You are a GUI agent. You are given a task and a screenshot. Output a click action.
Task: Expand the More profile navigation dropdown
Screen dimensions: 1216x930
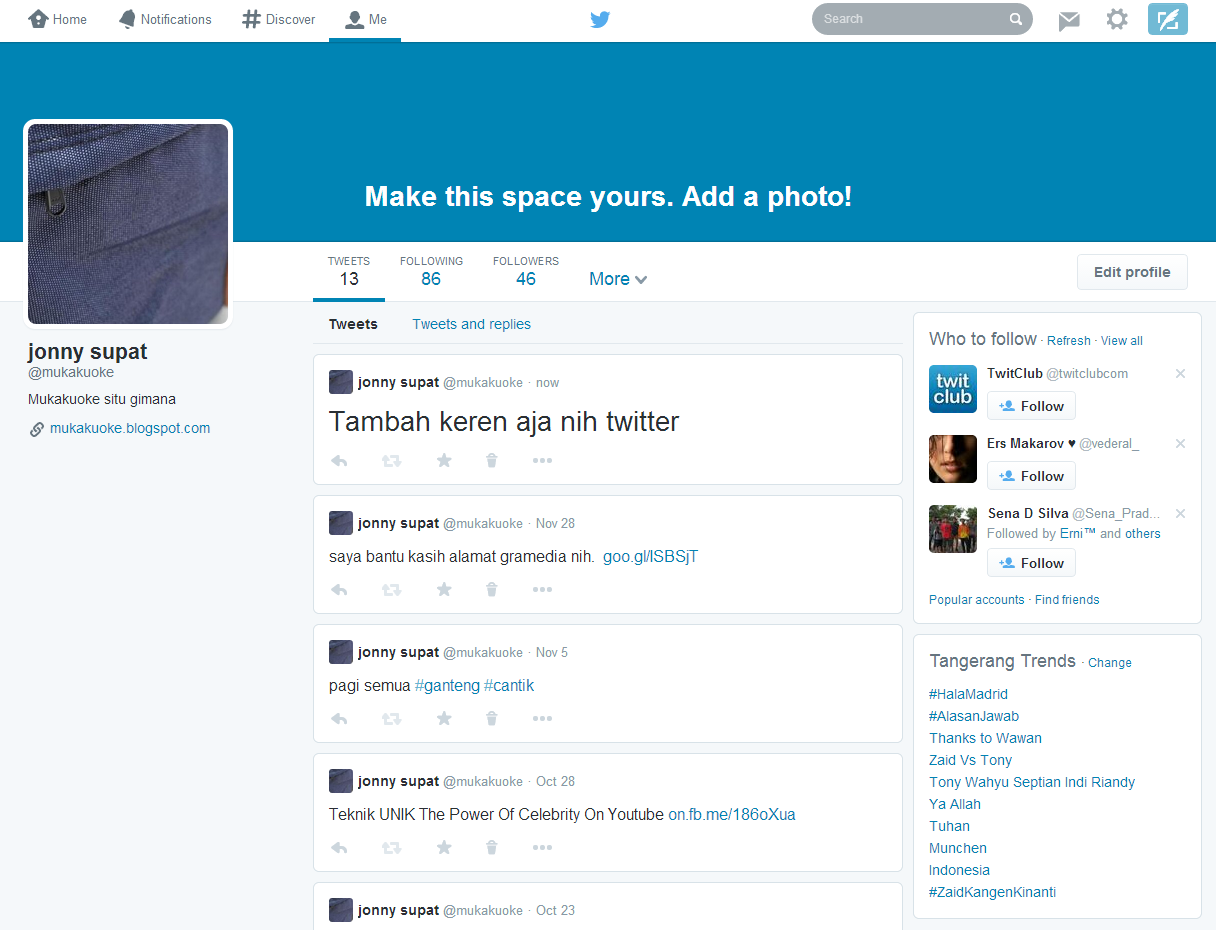pos(617,279)
